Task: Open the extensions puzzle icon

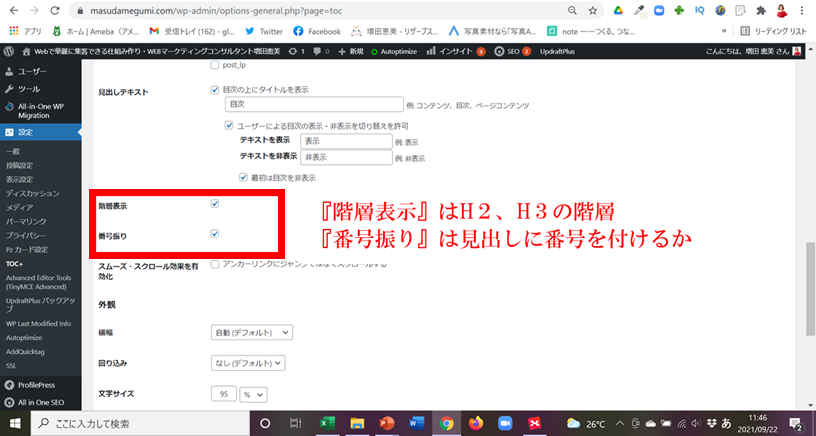Action: pos(761,10)
